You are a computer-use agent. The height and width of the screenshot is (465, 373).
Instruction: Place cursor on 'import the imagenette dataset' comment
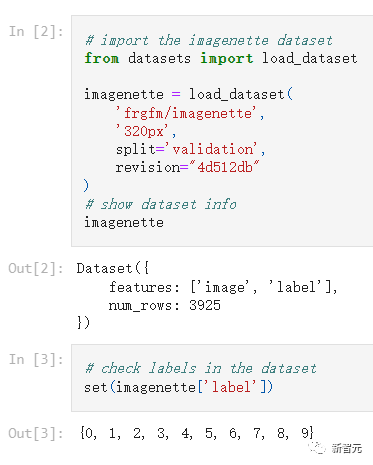209,40
